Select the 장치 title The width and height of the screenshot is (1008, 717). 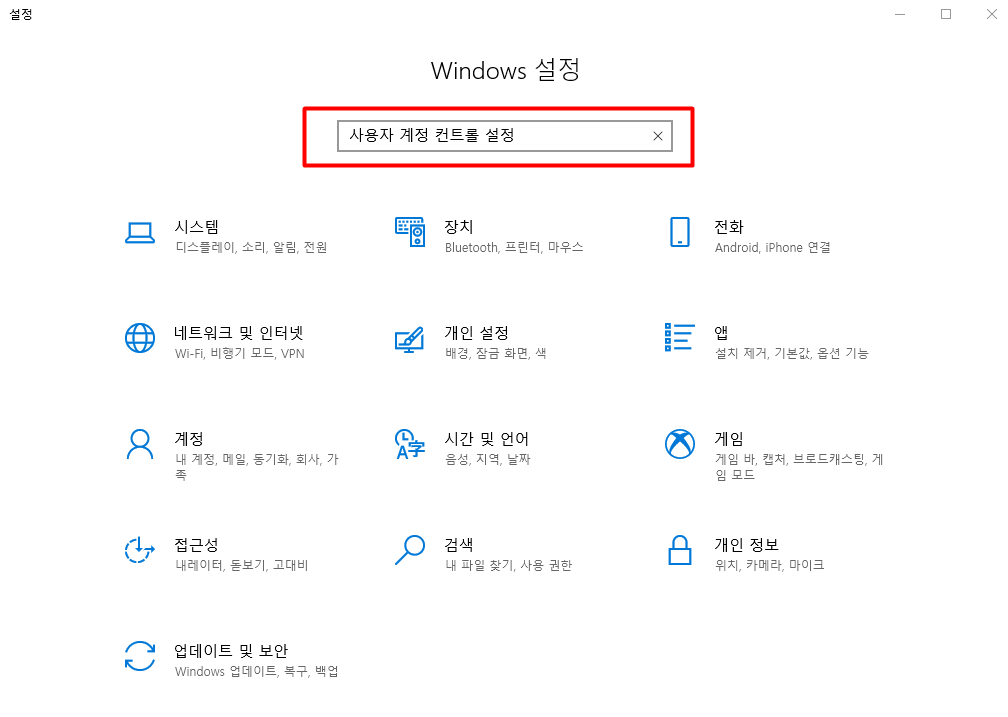tap(459, 226)
